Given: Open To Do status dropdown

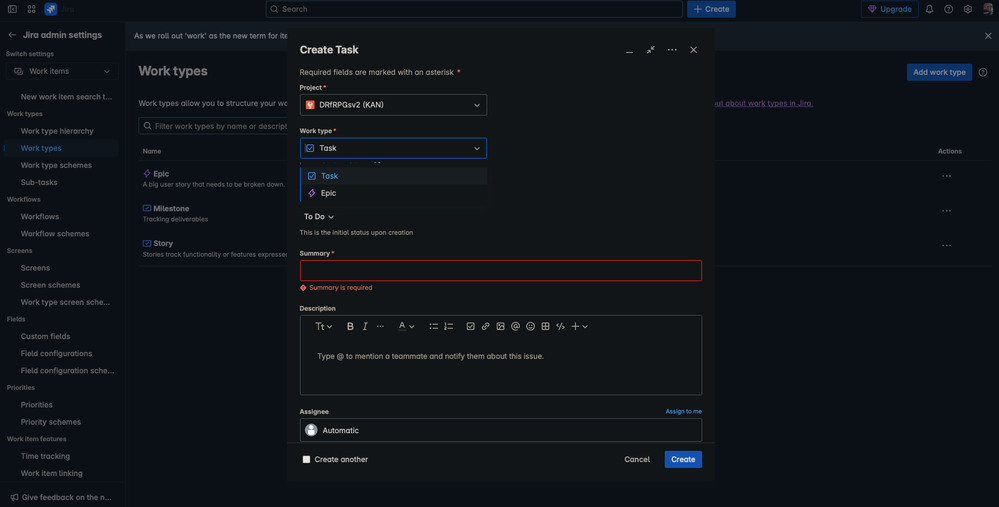Looking at the screenshot, I should pyautogui.click(x=319, y=217).
